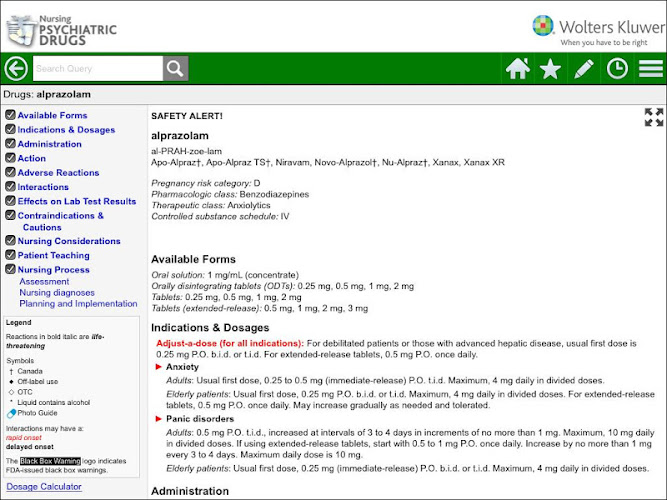Jump to Interactions sidebar link
The image size is (667, 500).
click(x=43, y=187)
